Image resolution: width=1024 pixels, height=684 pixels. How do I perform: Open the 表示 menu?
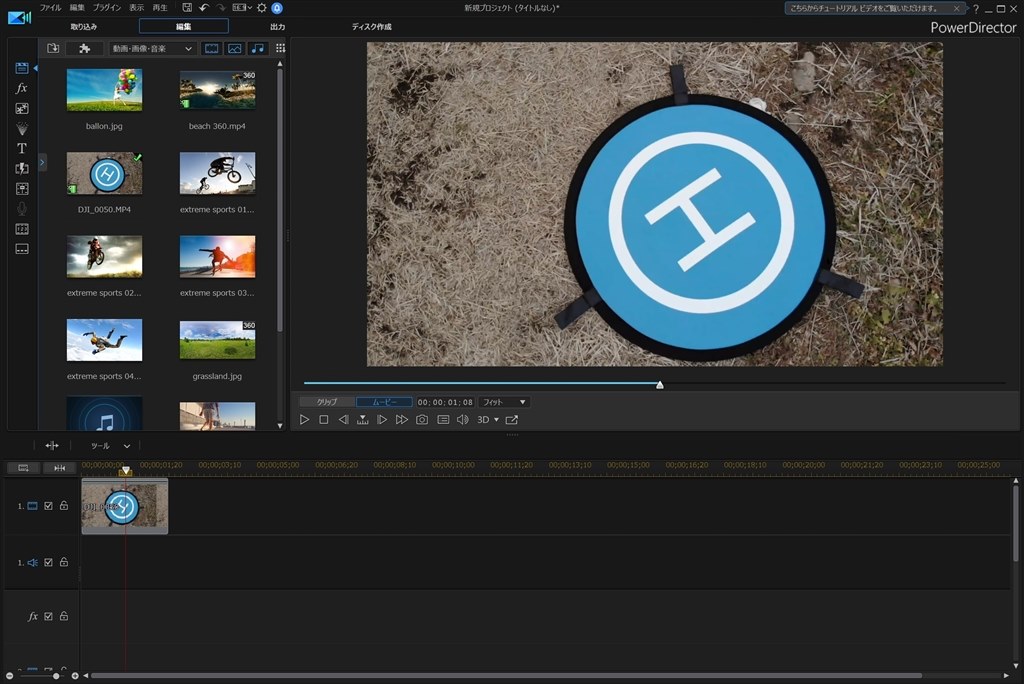(x=136, y=8)
